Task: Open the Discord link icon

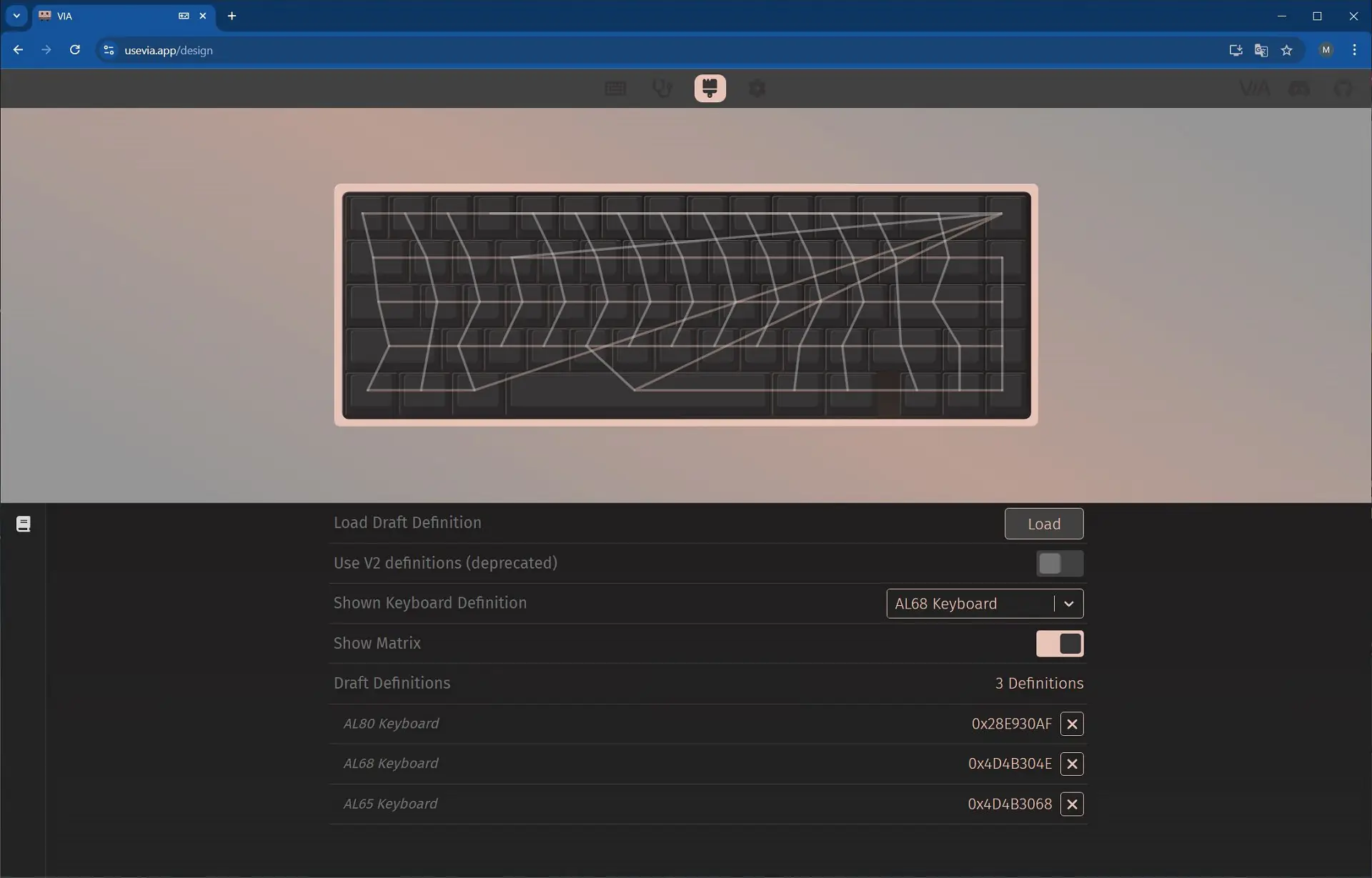Action: [1298, 89]
